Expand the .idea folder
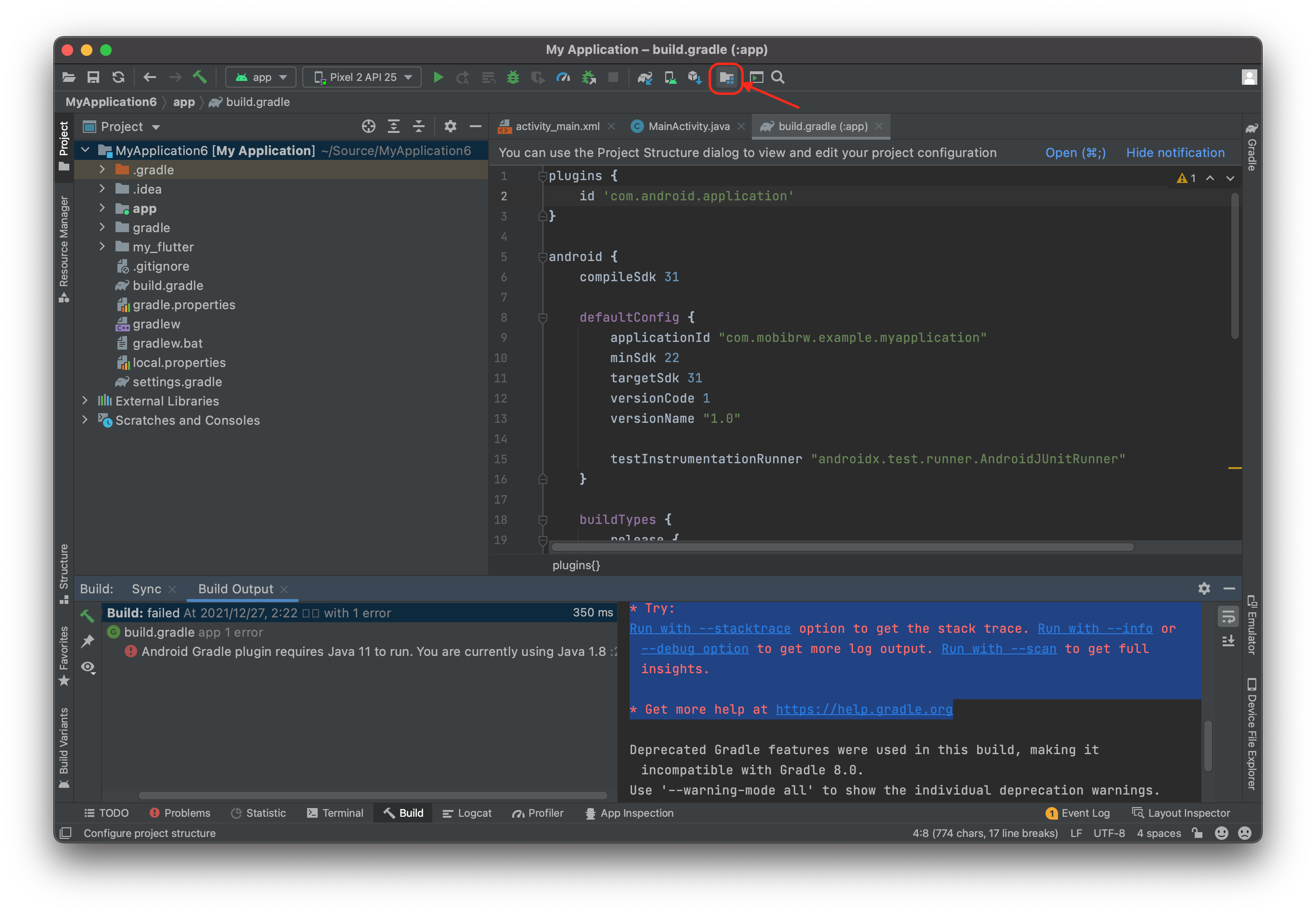The height and width of the screenshot is (914, 1316). 102,188
